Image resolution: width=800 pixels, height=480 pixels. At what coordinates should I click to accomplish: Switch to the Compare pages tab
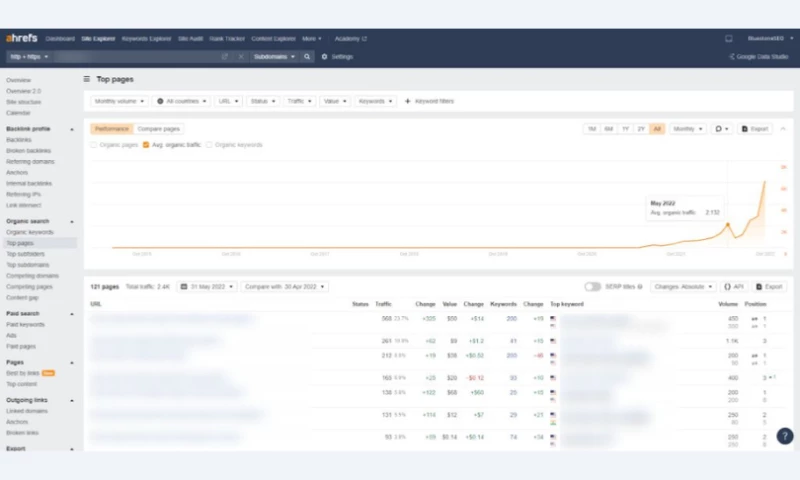(x=159, y=129)
